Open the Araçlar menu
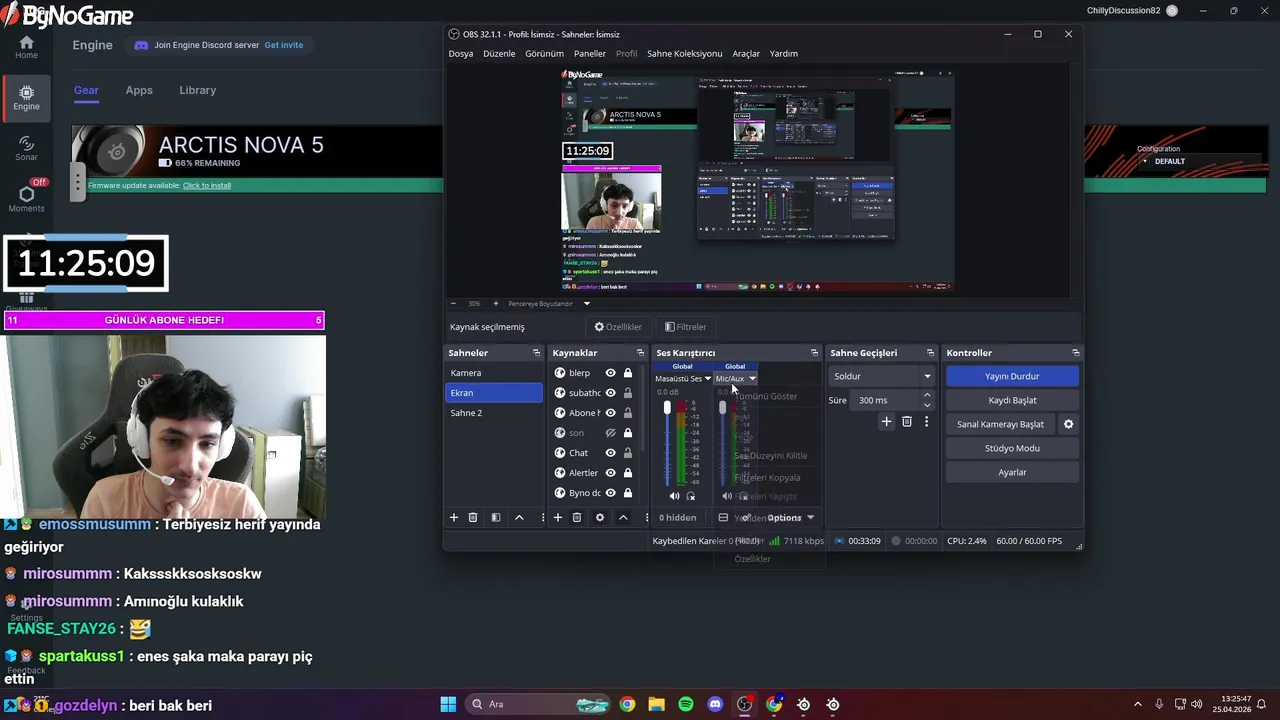Viewport: 1280px width, 720px height. coord(746,53)
